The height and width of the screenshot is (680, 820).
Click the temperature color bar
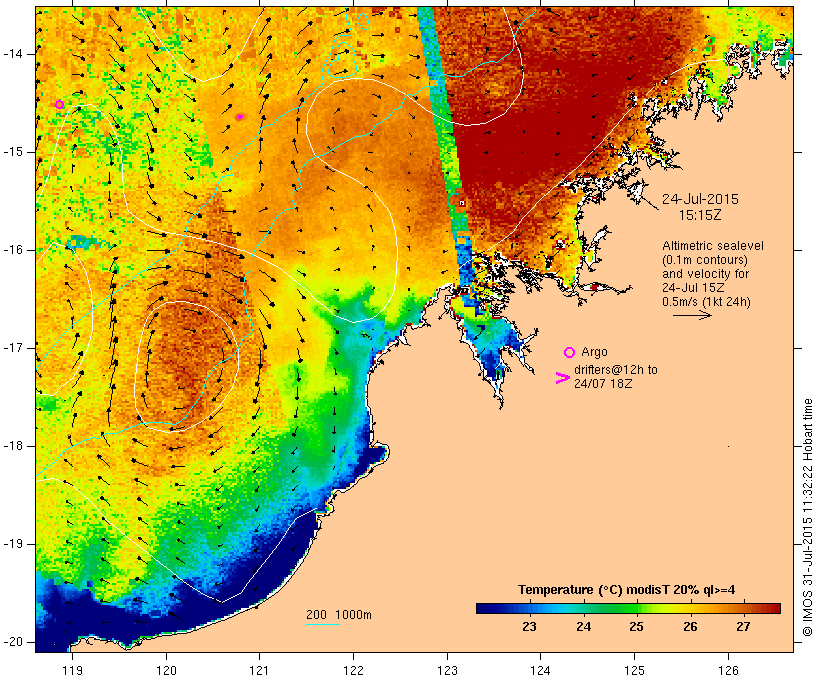pos(628,608)
